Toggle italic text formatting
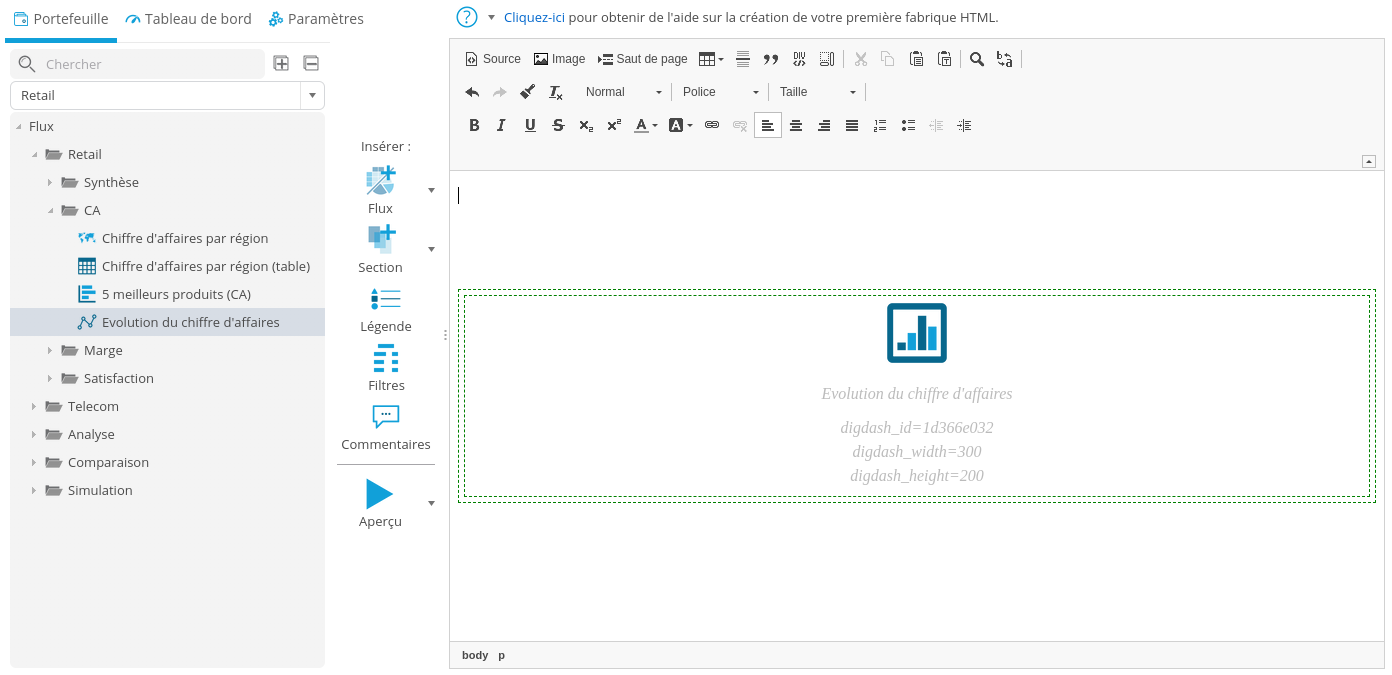Viewport: 1392px width, 675px height. 502,125
